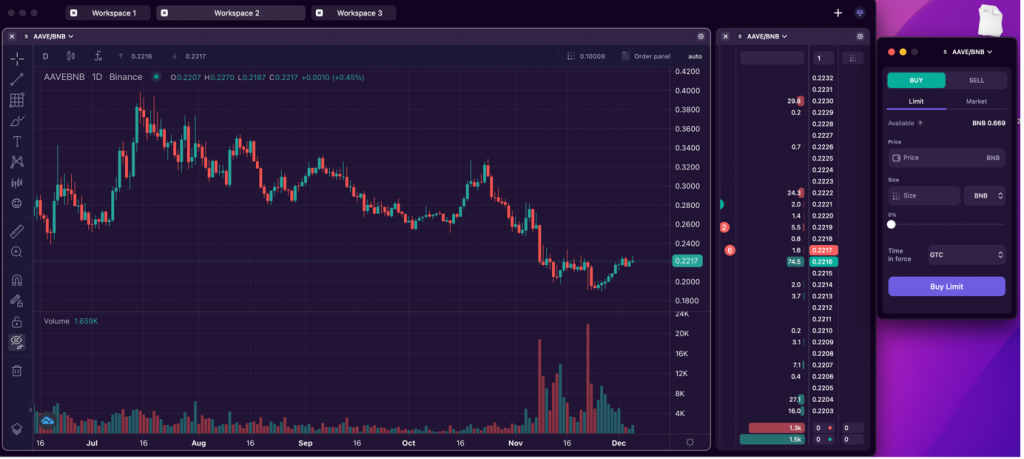This screenshot has width=1024, height=459.
Task: Open the BNB size unit dropdown
Action: [985, 196]
